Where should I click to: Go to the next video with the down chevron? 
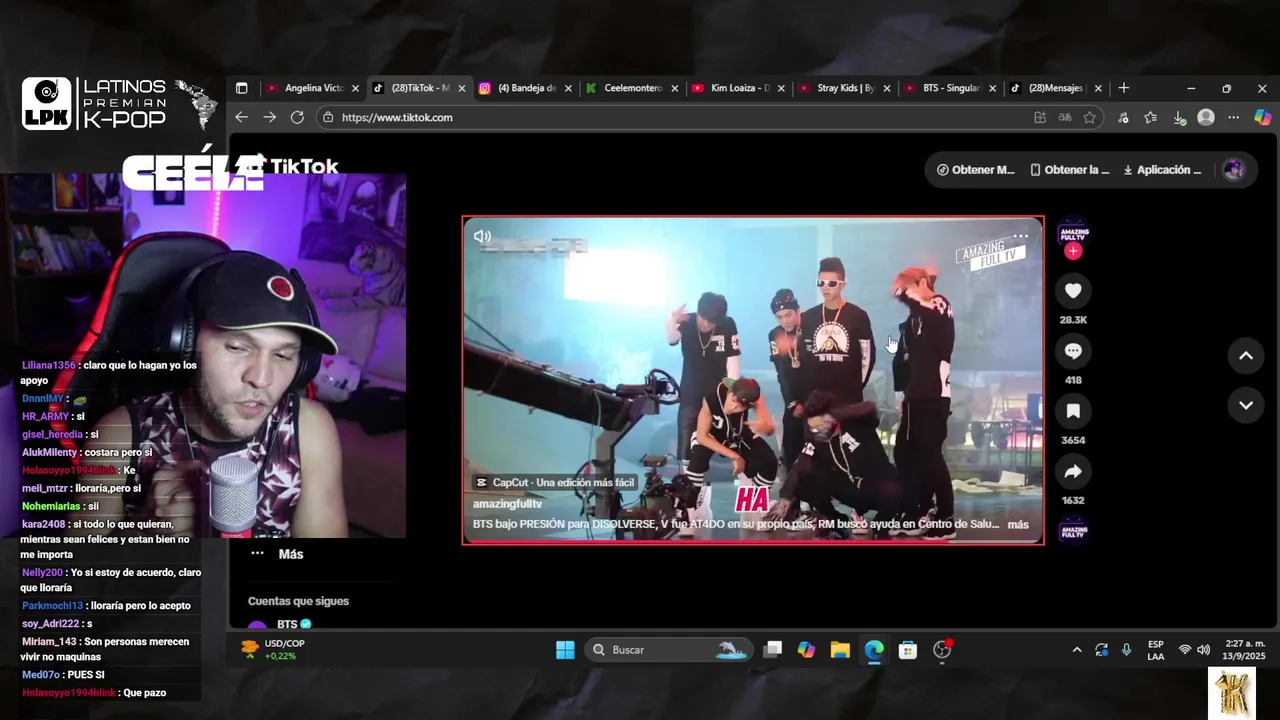[1246, 406]
